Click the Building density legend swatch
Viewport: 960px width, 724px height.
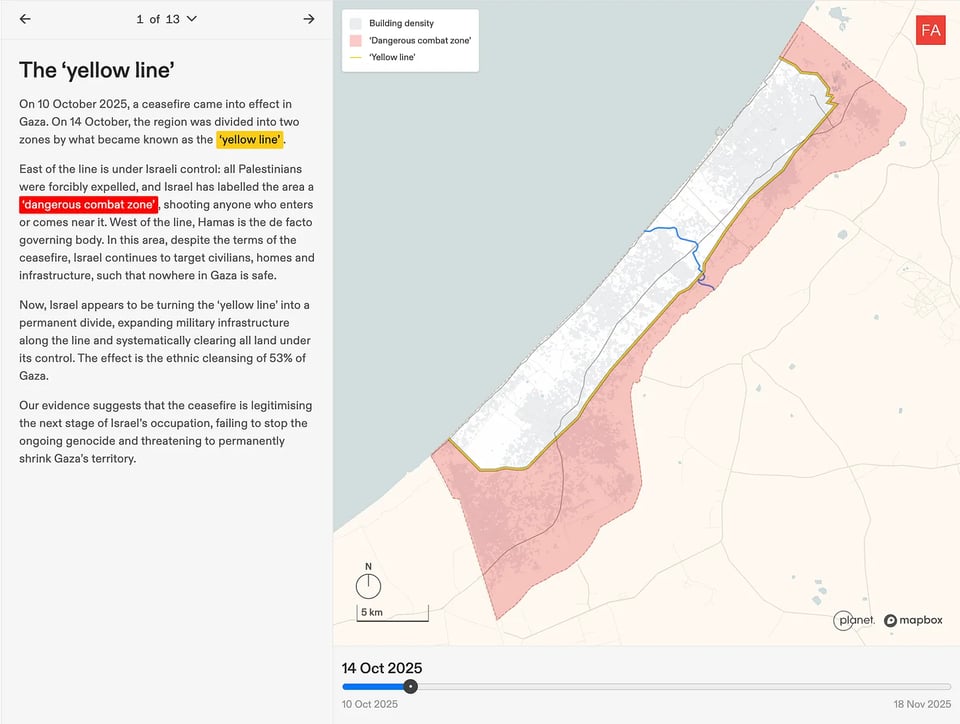355,23
